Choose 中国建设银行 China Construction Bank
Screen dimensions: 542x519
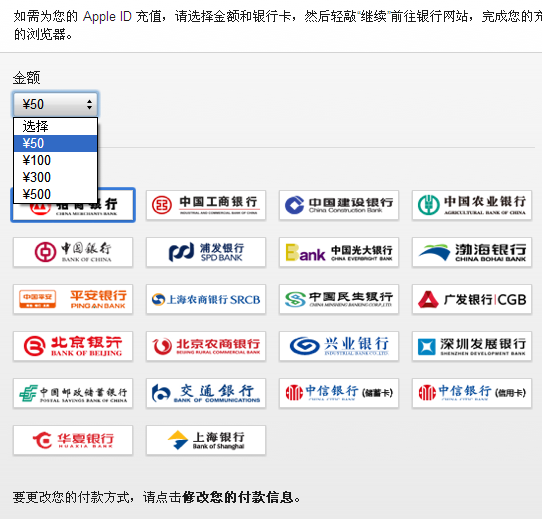click(339, 205)
